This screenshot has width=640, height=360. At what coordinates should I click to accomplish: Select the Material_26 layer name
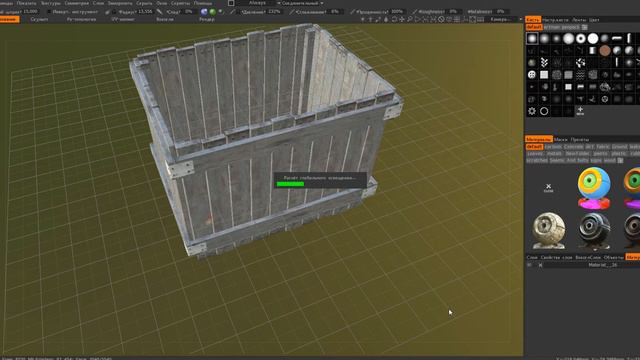coord(602,265)
